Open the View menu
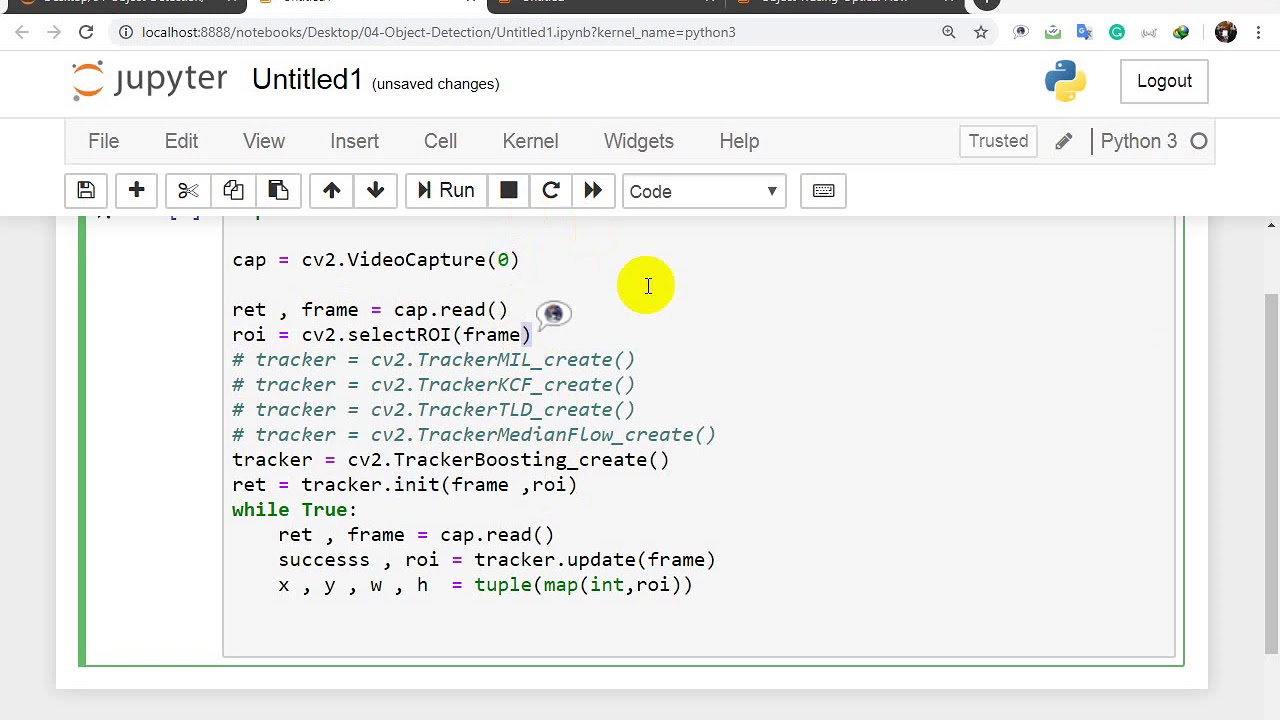1280x720 pixels. tap(264, 141)
